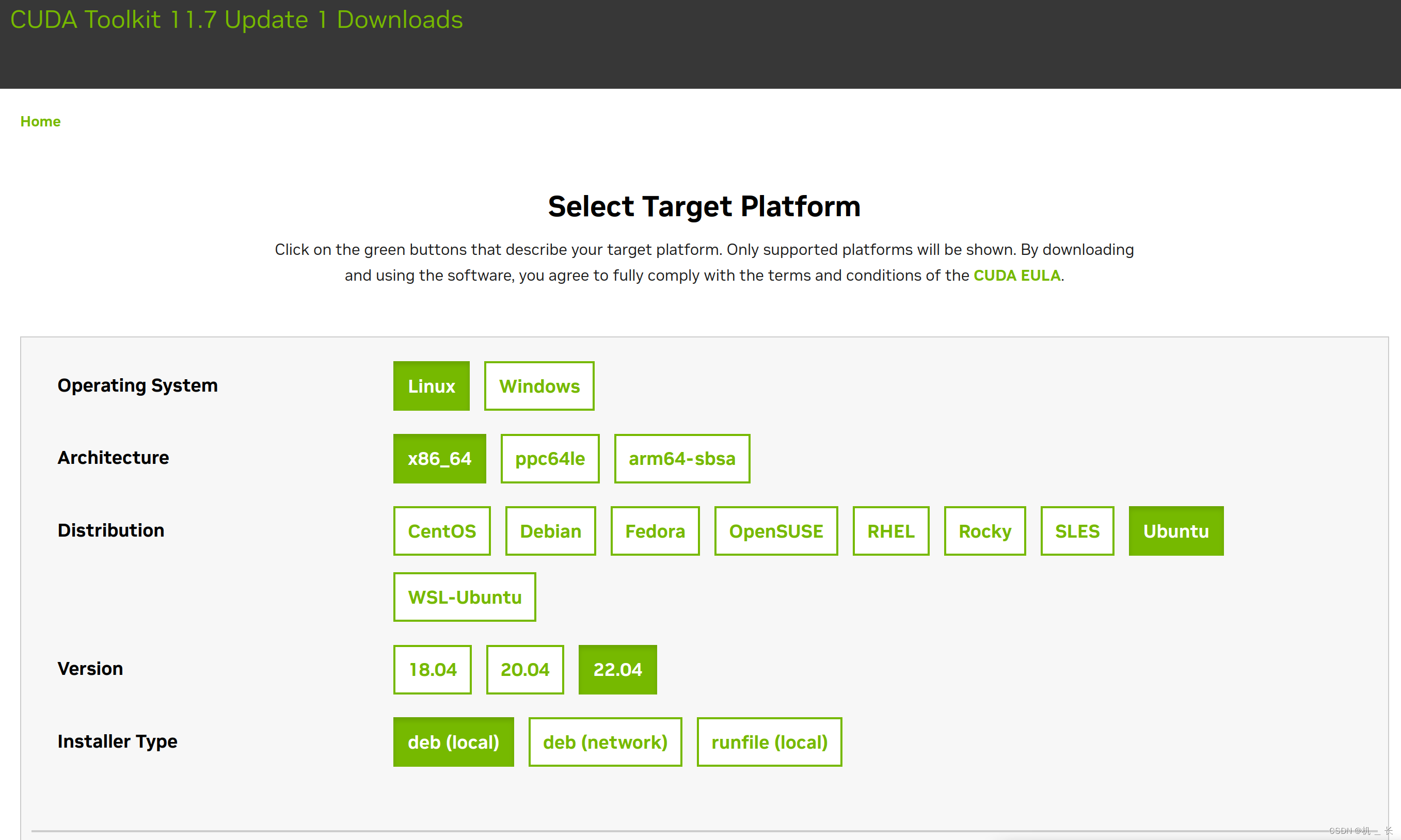Click the CUDA Toolkit 11.7 Update 1 Downloads title
Image resolution: width=1401 pixels, height=840 pixels.
[237, 20]
